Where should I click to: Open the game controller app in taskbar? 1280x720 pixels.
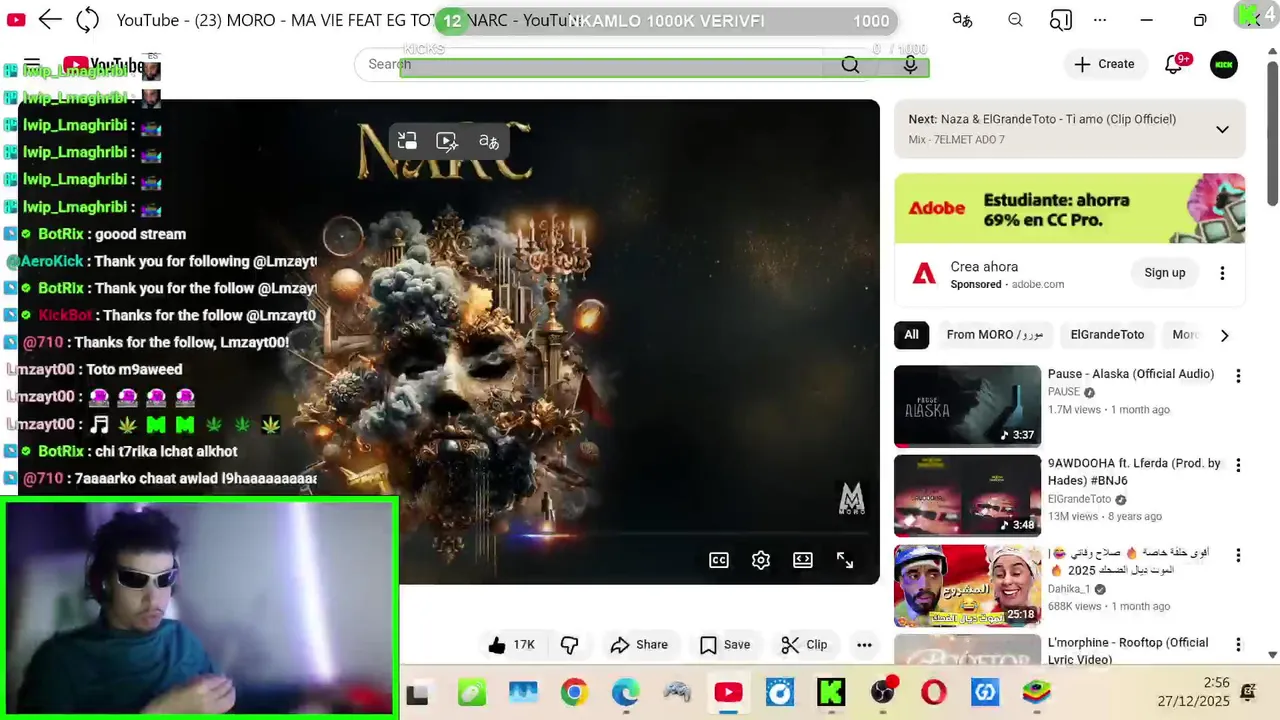[x=677, y=692]
